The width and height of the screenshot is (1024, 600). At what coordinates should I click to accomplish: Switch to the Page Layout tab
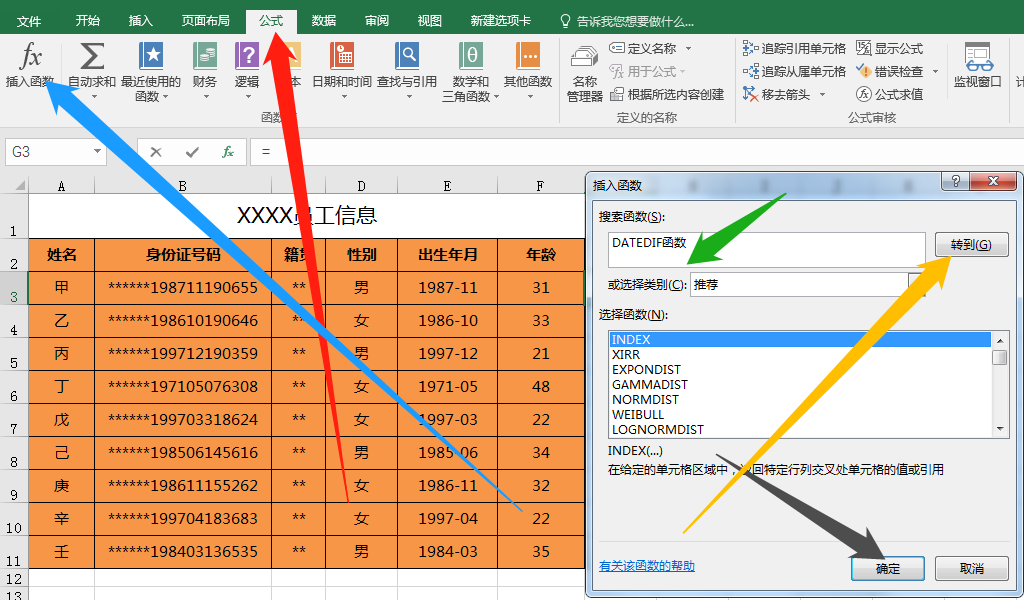pyautogui.click(x=205, y=21)
